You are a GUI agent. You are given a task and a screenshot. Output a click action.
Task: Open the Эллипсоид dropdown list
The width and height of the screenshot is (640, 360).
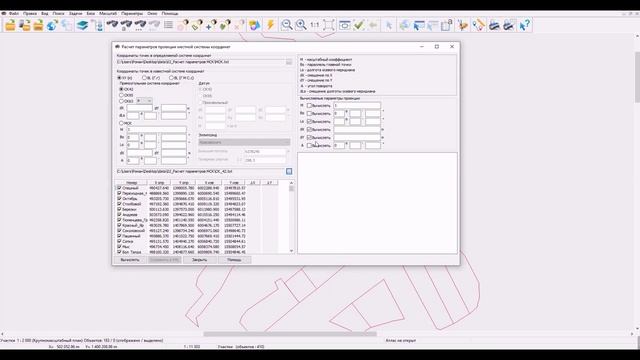[244, 142]
